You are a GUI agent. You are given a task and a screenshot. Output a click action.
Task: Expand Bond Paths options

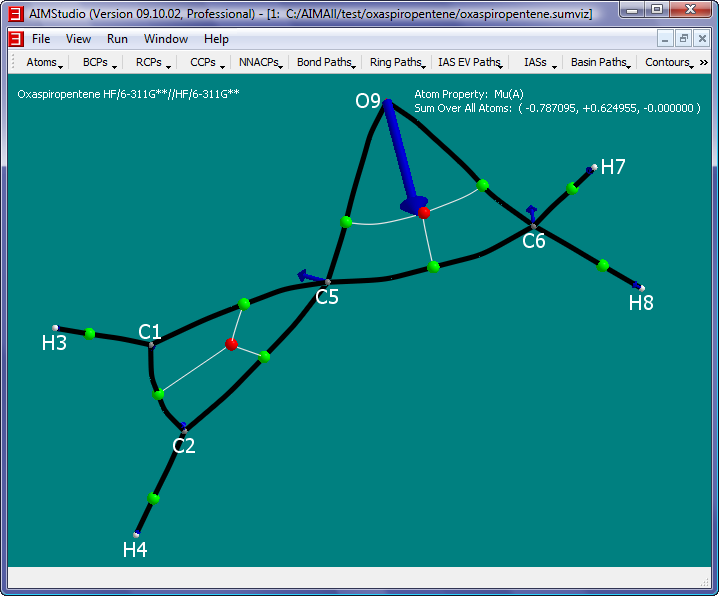[x=326, y=63]
